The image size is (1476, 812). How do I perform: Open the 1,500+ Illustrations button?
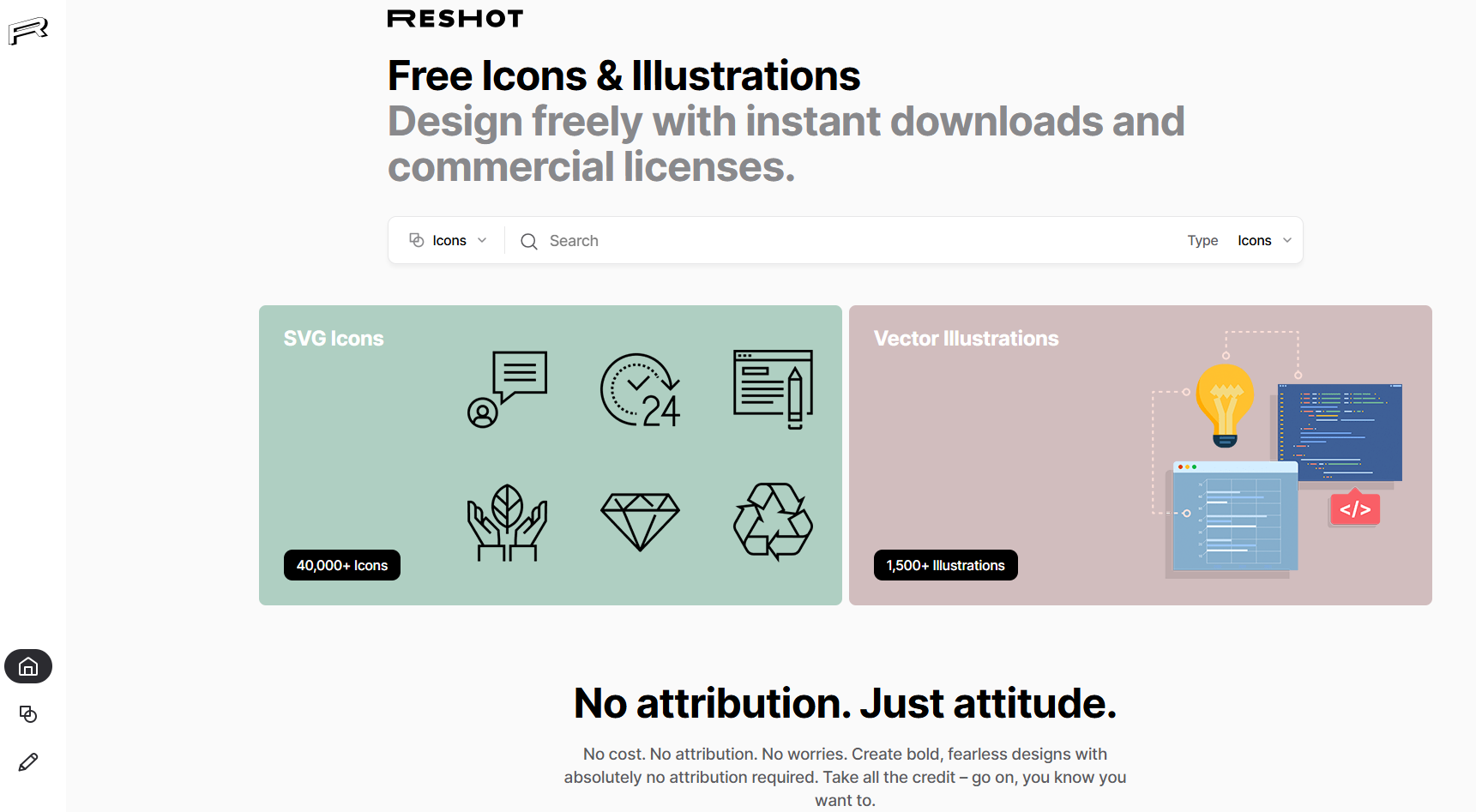pyautogui.click(x=946, y=565)
